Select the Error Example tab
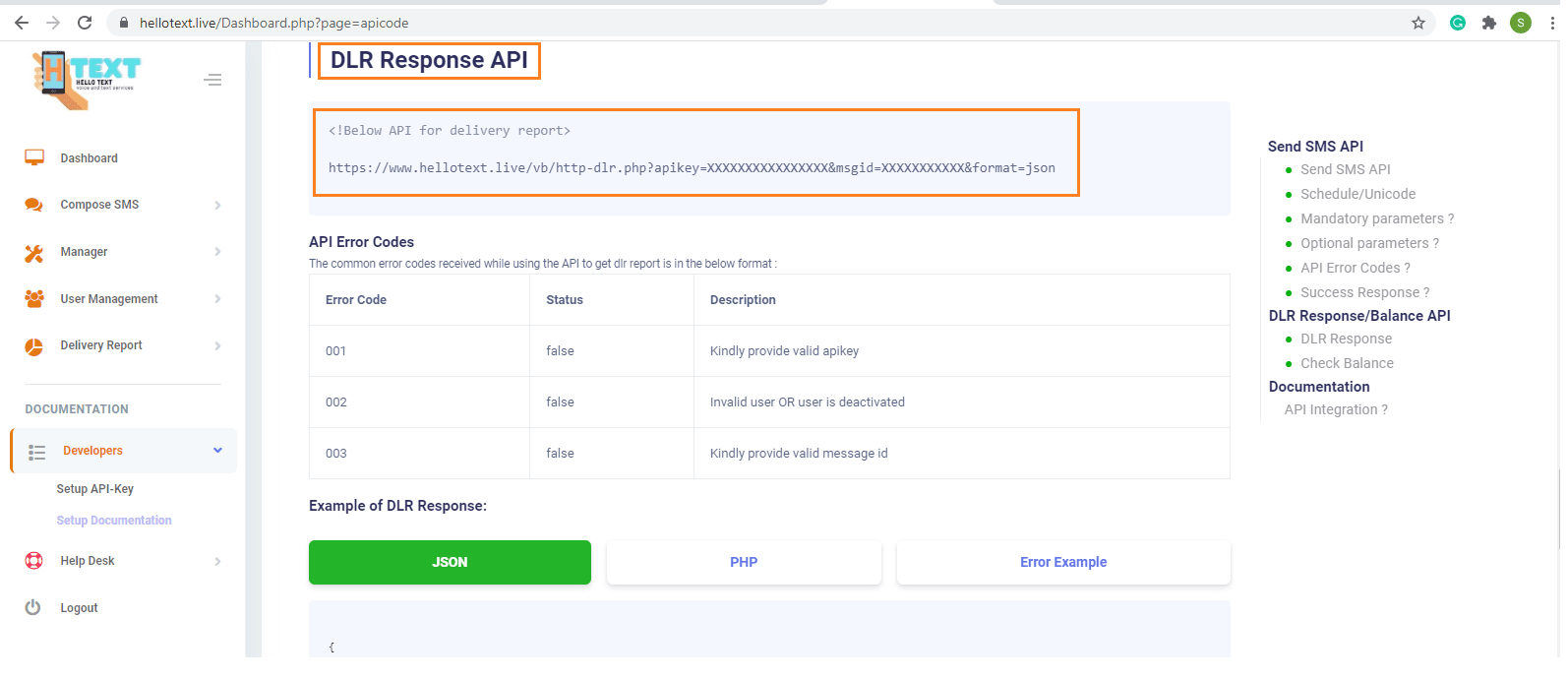Viewport: 1568px width, 680px height. [x=1062, y=563]
